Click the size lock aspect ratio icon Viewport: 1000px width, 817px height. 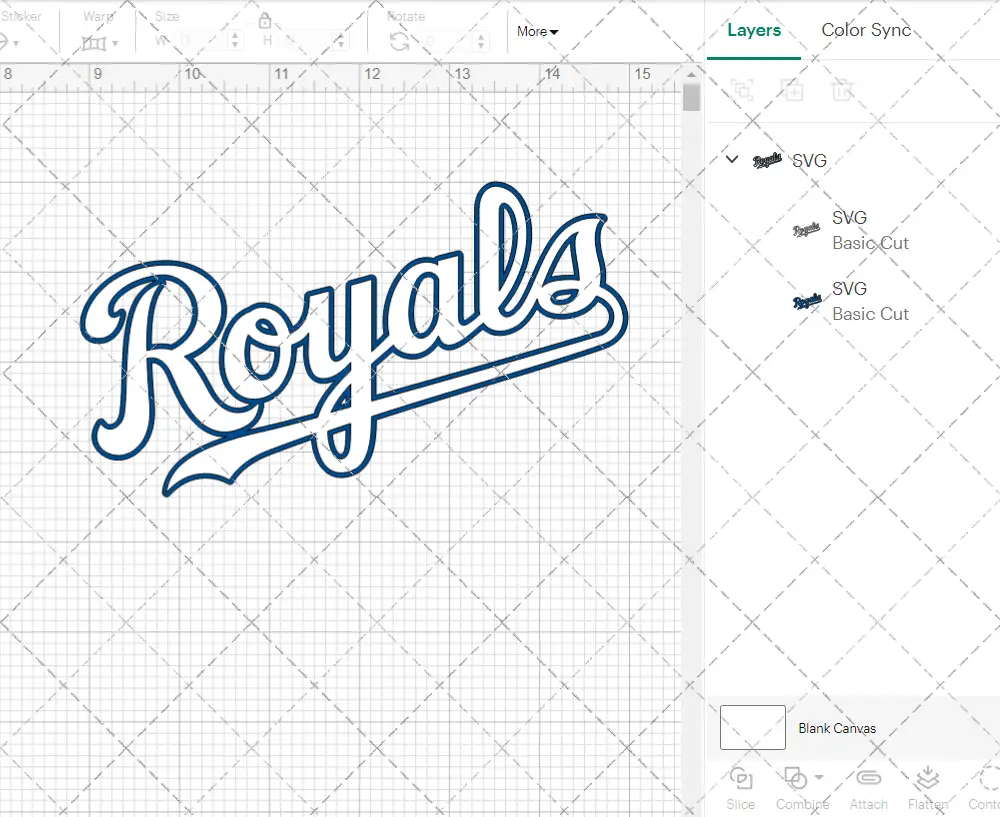pos(265,22)
